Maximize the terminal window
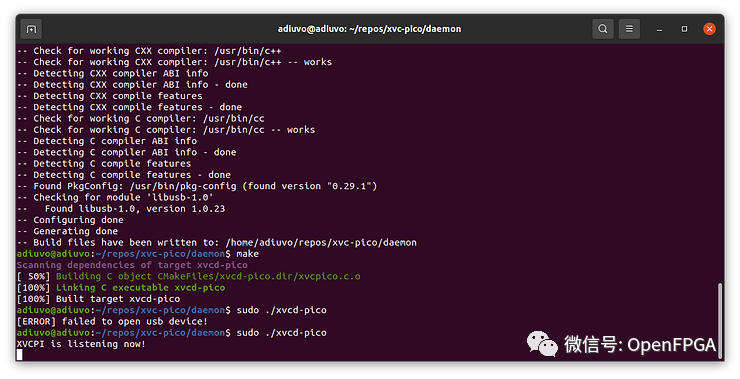740x379 pixels. (x=684, y=29)
